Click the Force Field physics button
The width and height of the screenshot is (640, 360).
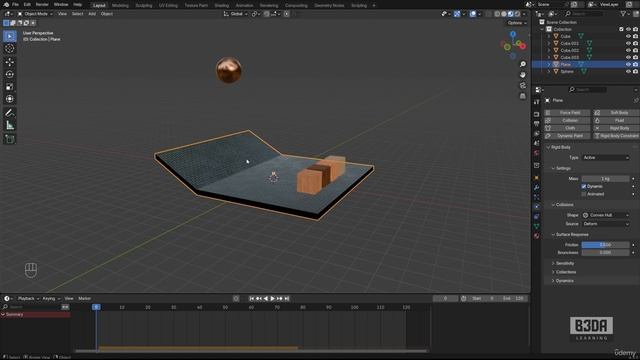[x=567, y=113]
